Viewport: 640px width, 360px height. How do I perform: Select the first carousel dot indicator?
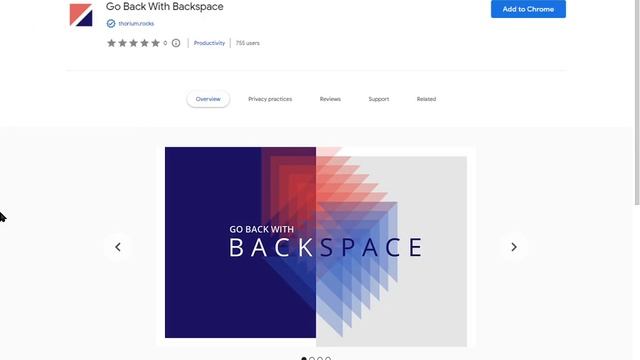304,359
